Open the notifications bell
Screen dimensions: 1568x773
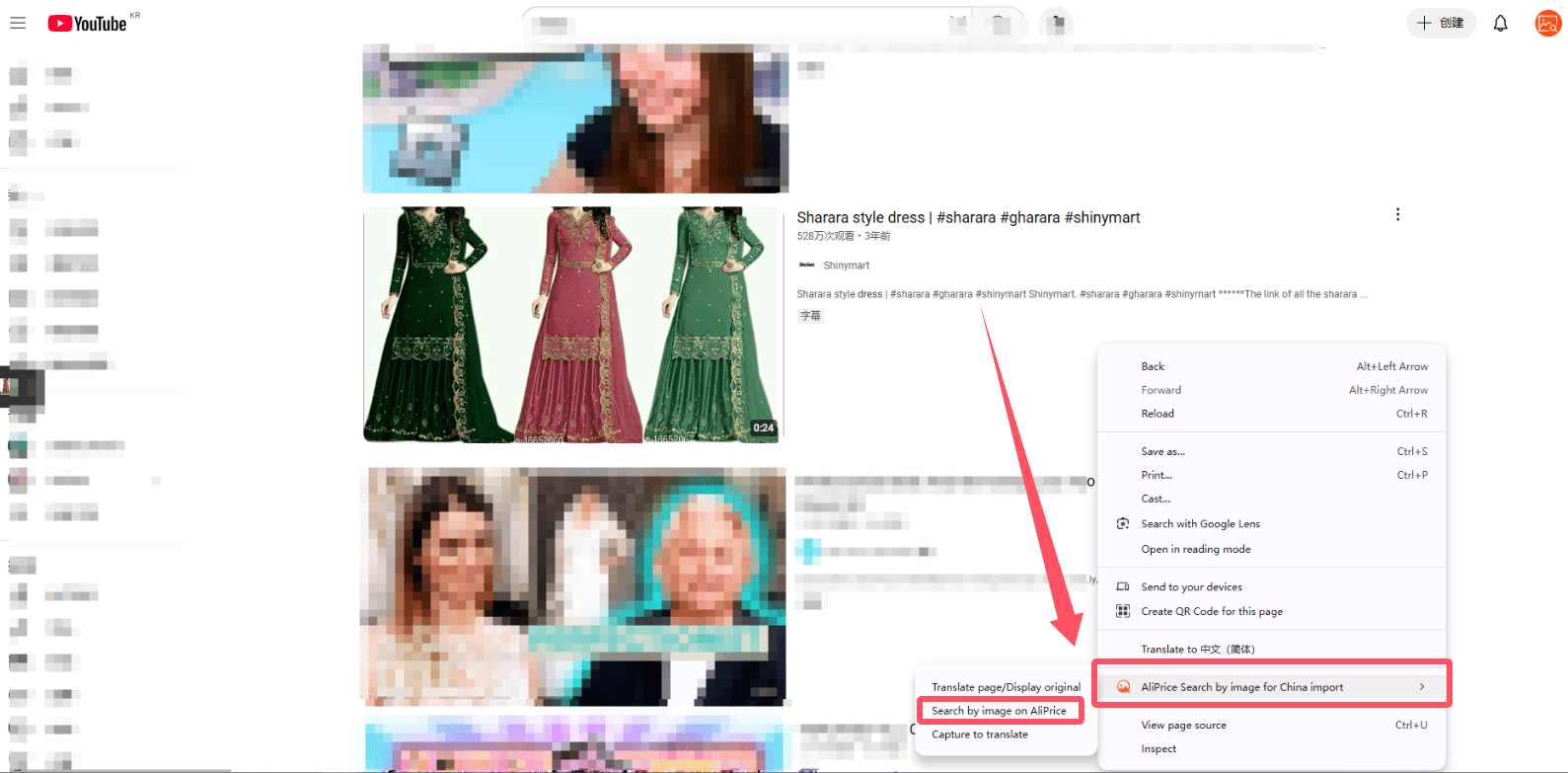[x=1500, y=23]
